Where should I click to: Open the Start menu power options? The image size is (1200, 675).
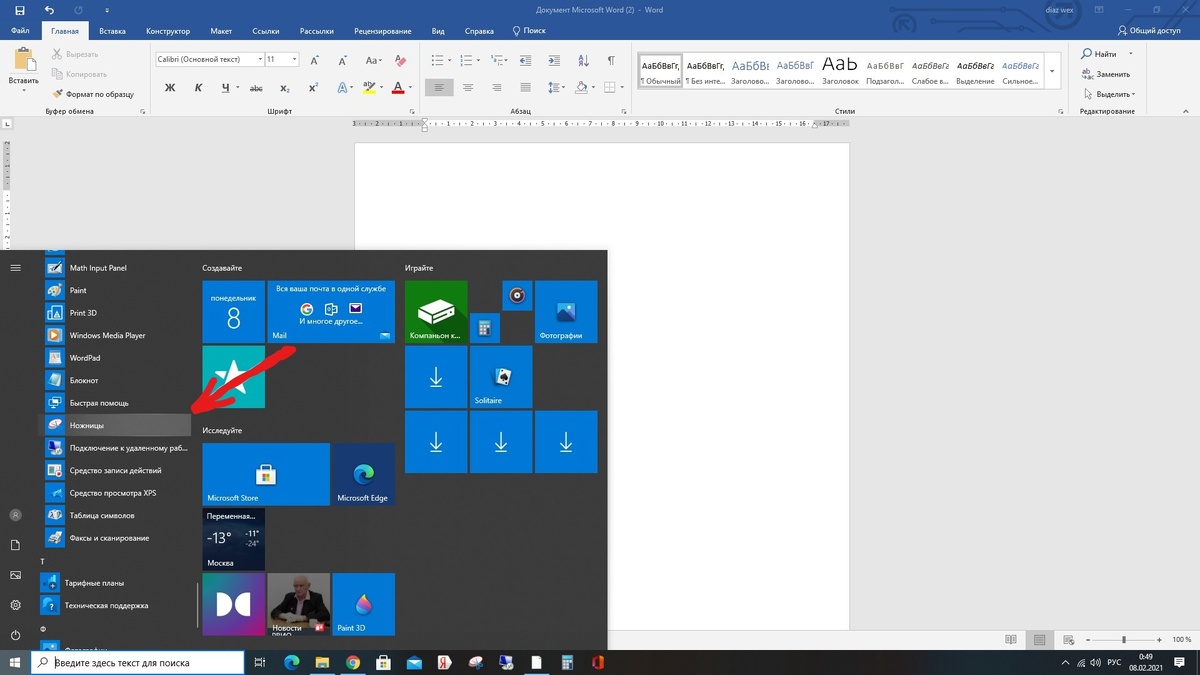pyautogui.click(x=15, y=635)
